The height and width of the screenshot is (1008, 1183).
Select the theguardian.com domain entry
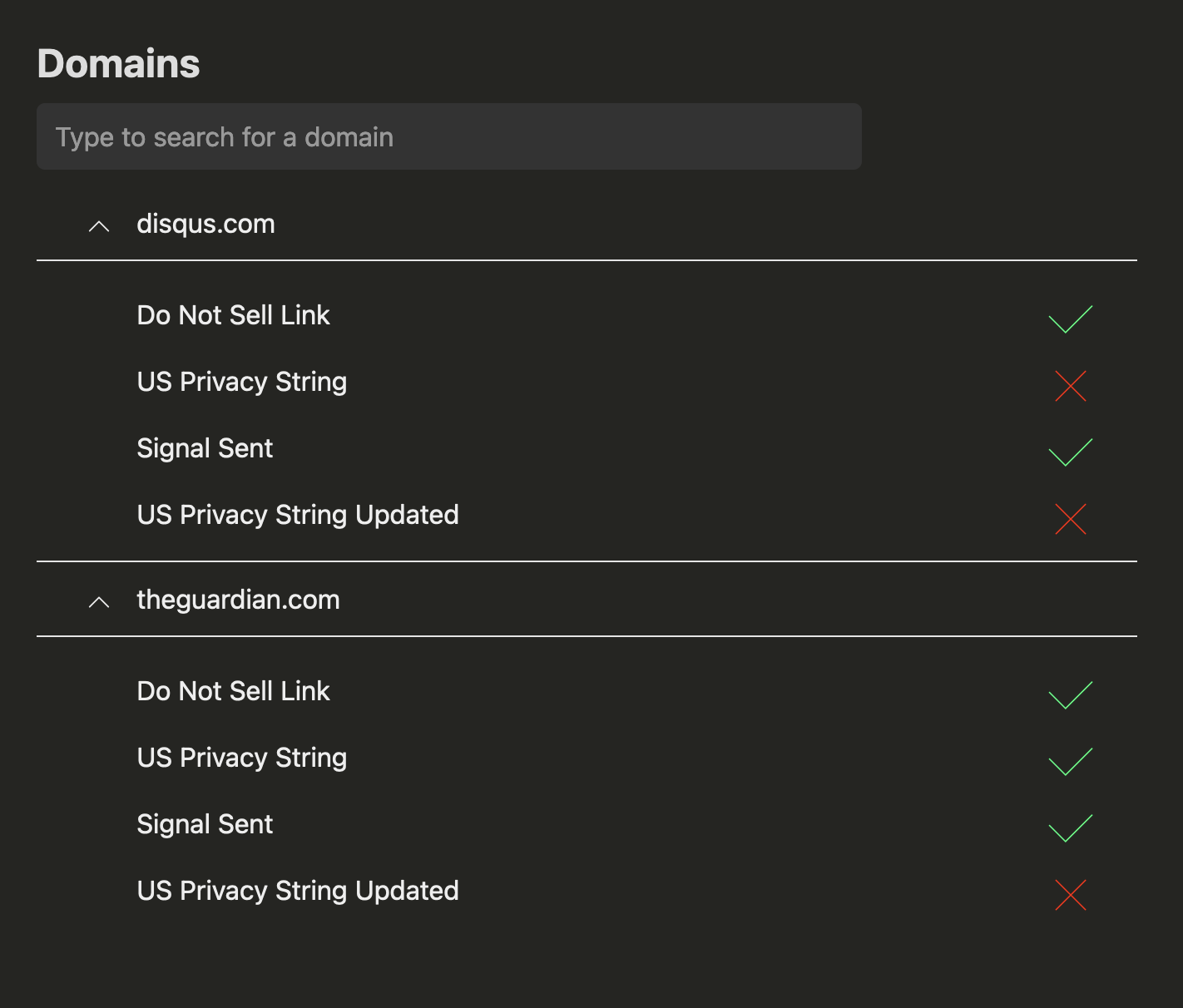[x=238, y=600]
